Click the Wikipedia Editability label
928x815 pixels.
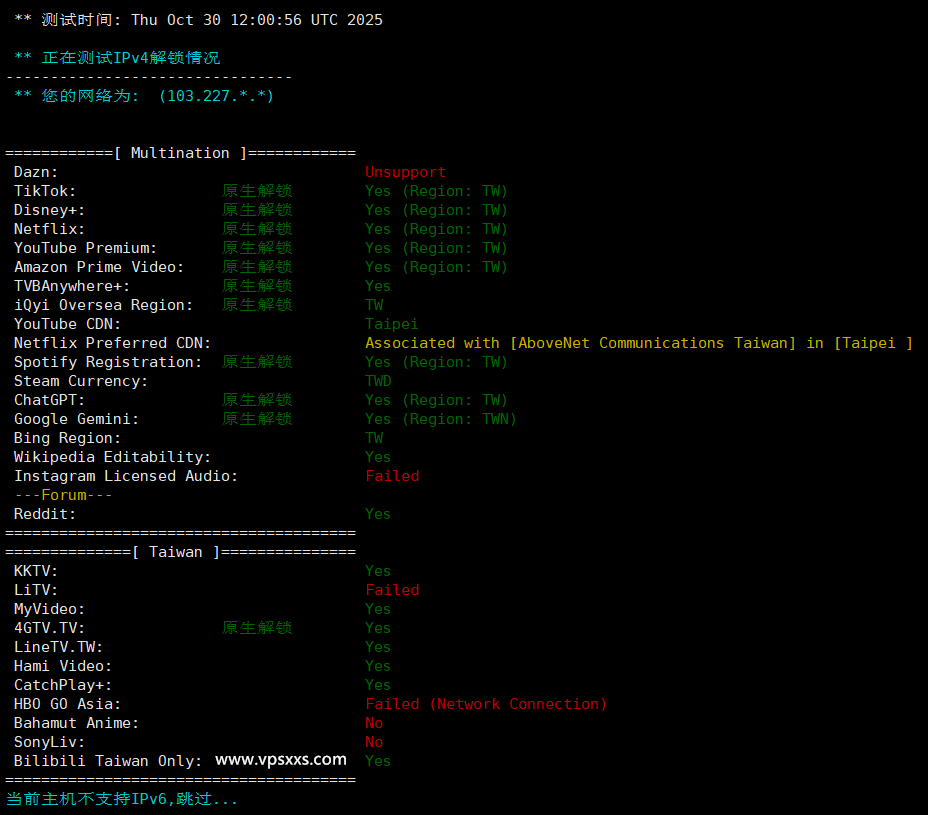[x=112, y=457]
